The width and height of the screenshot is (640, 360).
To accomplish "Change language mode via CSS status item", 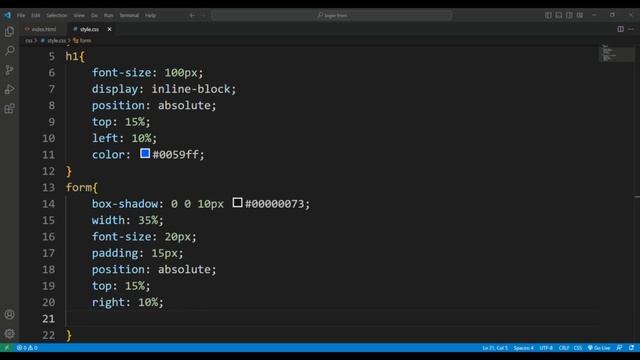I will pos(578,348).
